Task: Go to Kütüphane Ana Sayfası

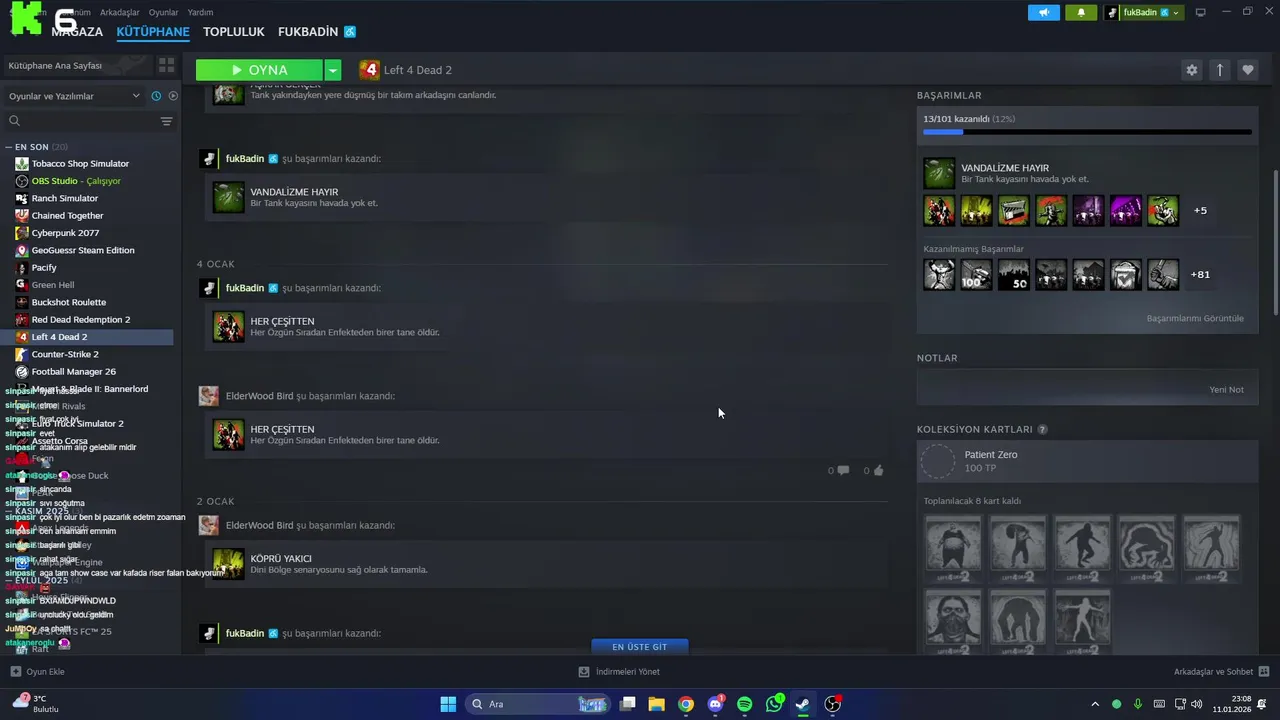Action: click(x=76, y=65)
